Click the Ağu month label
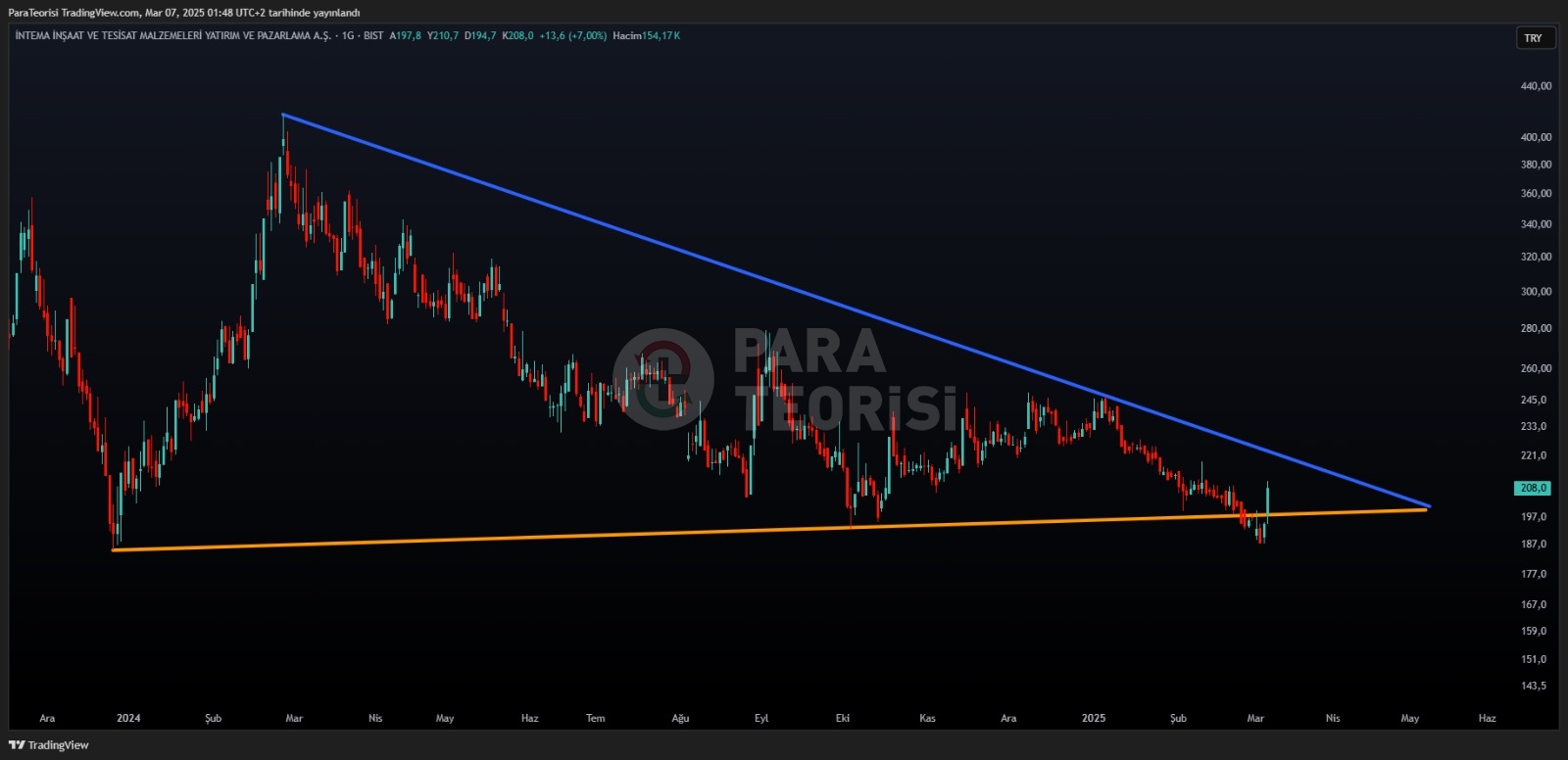Screen dimensions: 1568x760 tap(681, 719)
